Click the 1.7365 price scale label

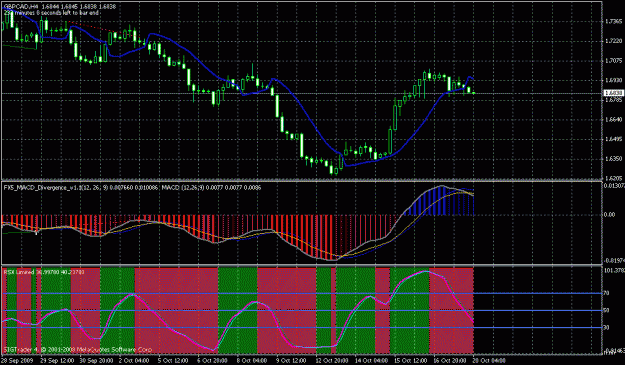[x=614, y=21]
